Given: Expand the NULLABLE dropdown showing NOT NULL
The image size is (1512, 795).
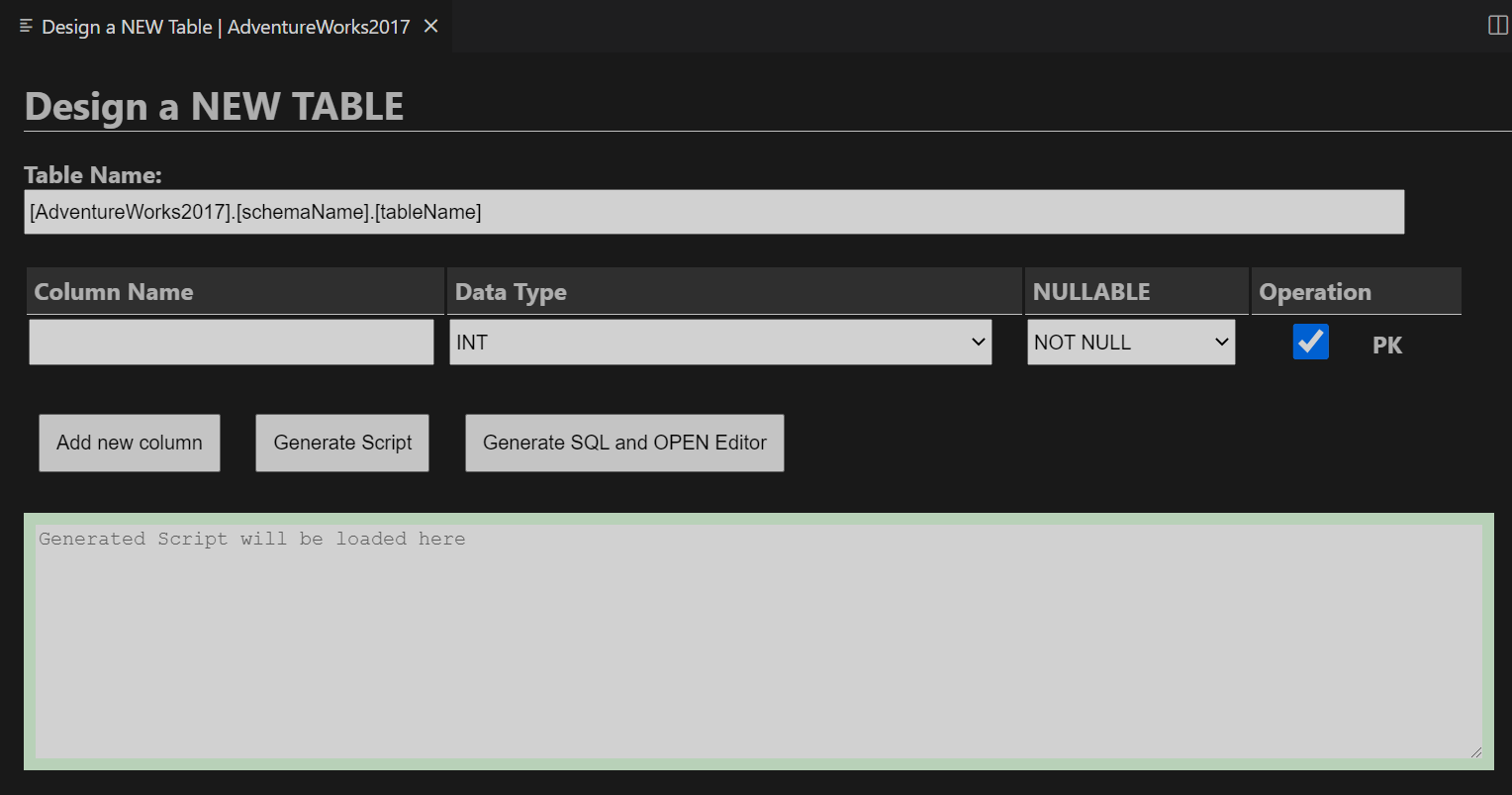Looking at the screenshot, I should pyautogui.click(x=1130, y=342).
